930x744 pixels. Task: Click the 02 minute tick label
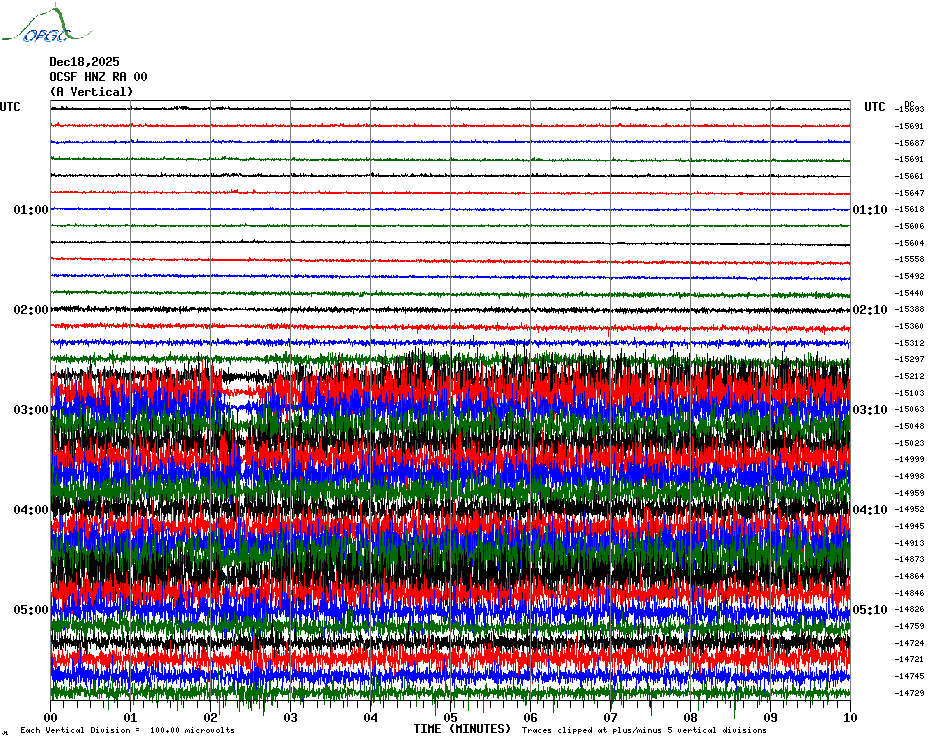click(x=211, y=717)
